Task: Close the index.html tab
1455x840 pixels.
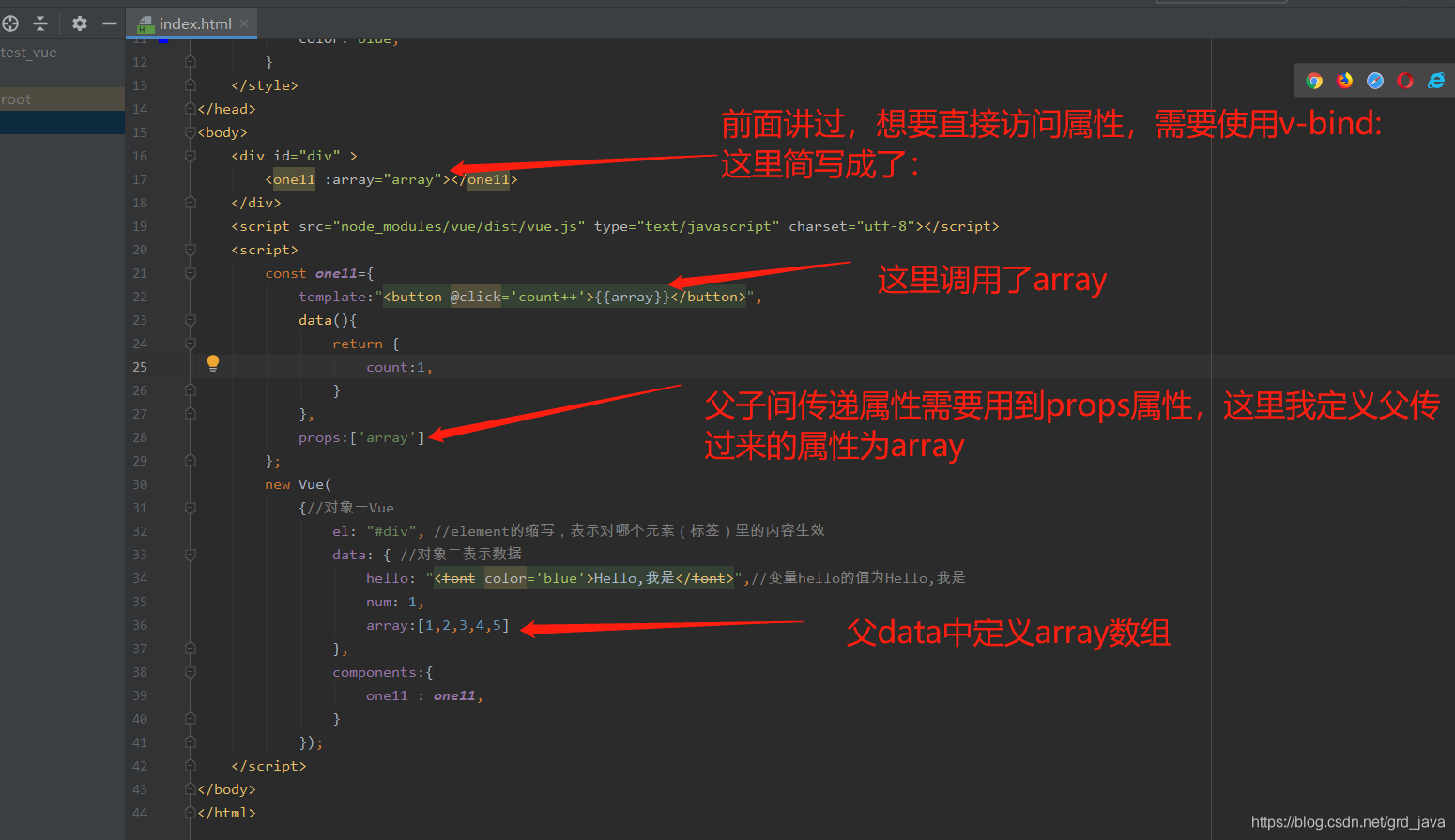Action: (244, 23)
